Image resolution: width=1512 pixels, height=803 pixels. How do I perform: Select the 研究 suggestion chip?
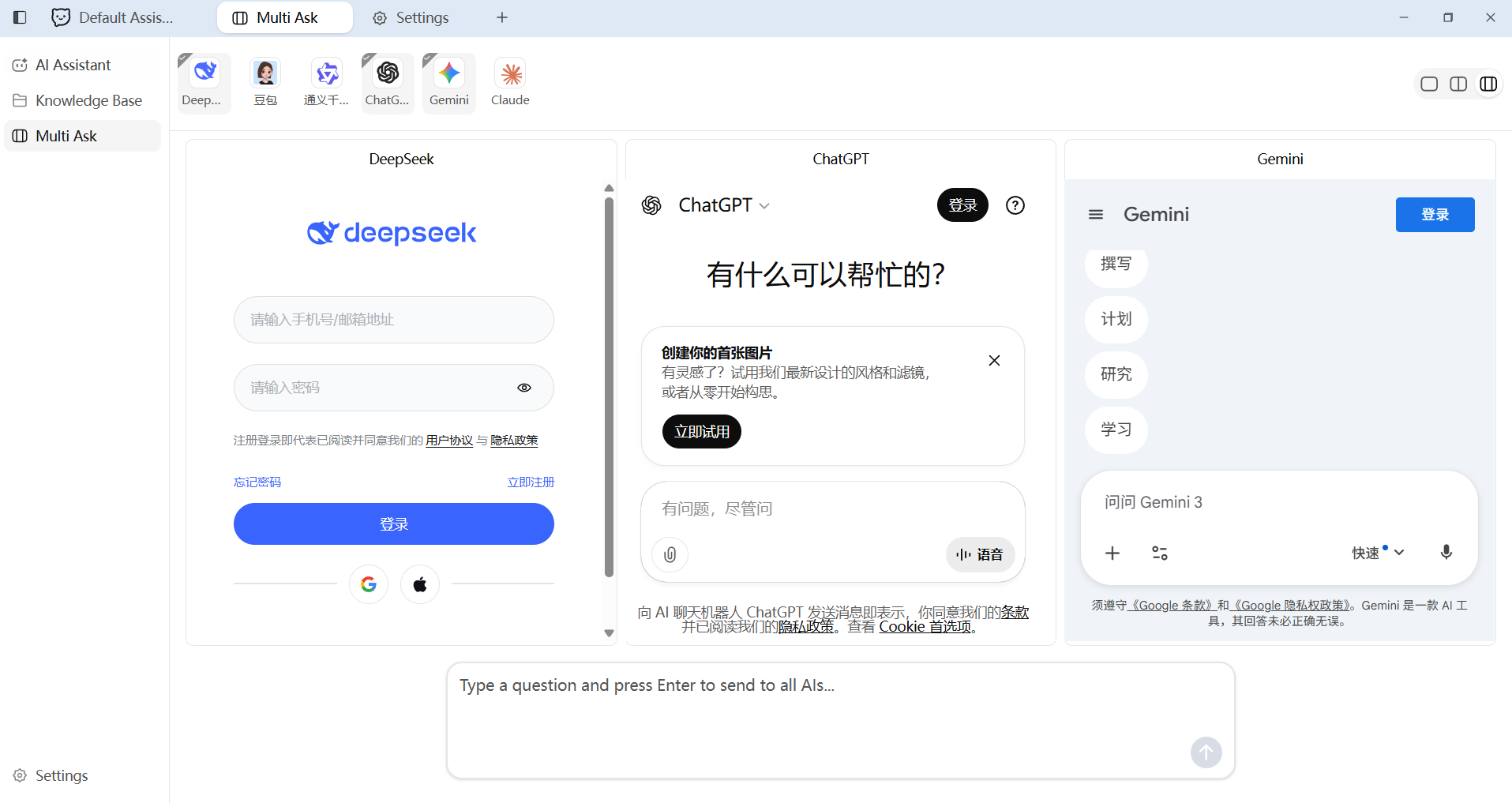coord(1116,375)
